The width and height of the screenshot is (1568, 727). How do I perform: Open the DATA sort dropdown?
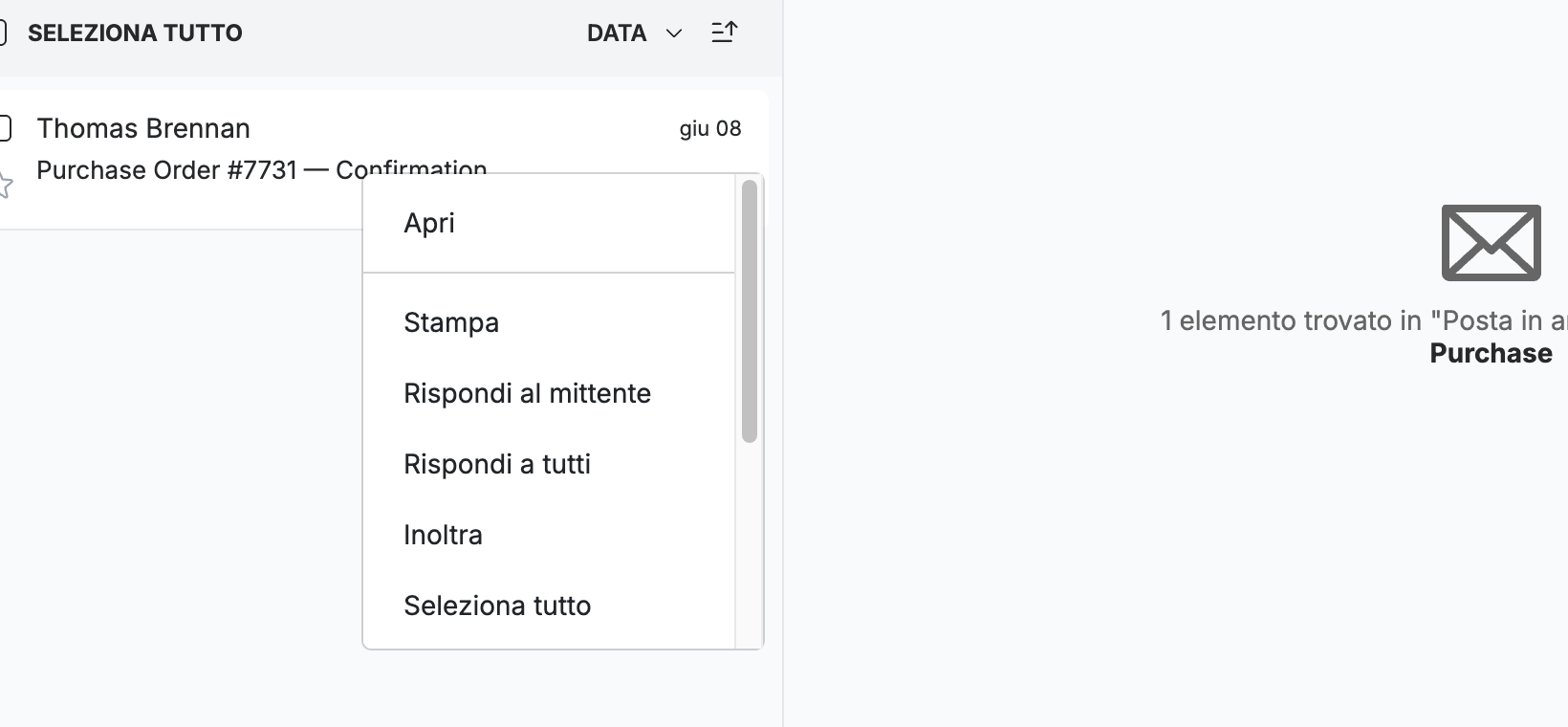click(x=634, y=33)
